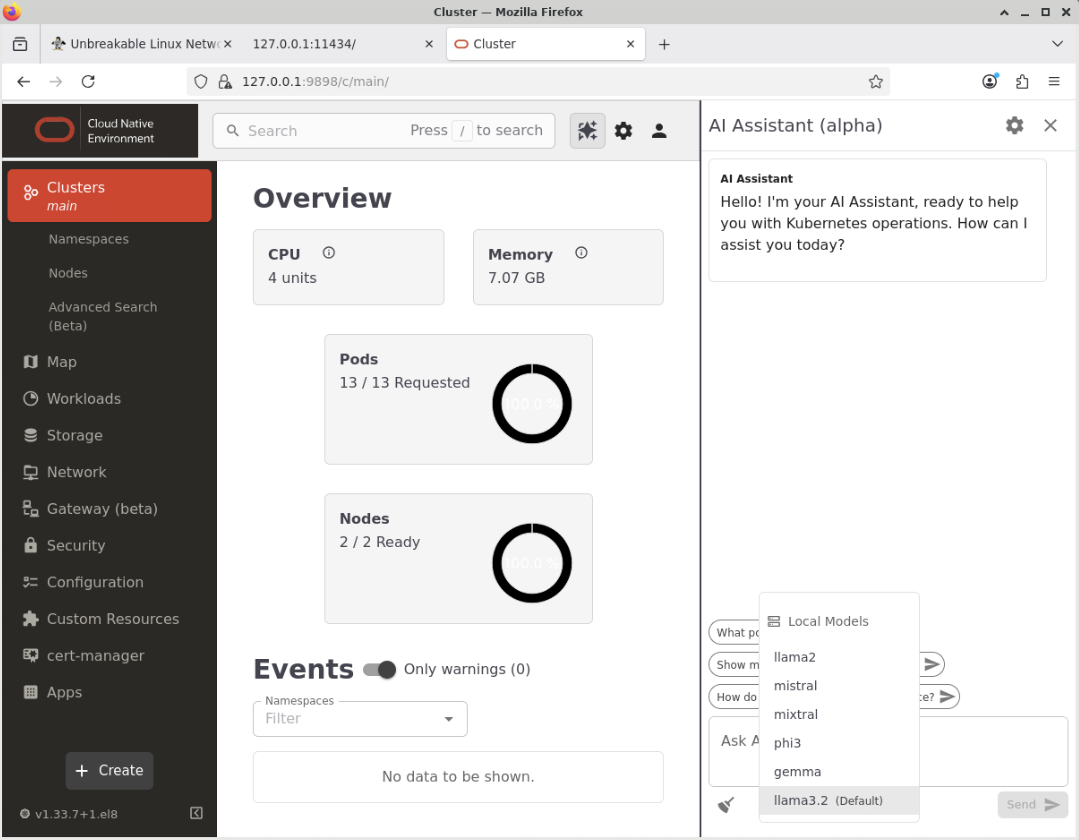1079x840 pixels.
Task: Switch to the Unbreakable Linux Network tab
Action: [x=140, y=44]
